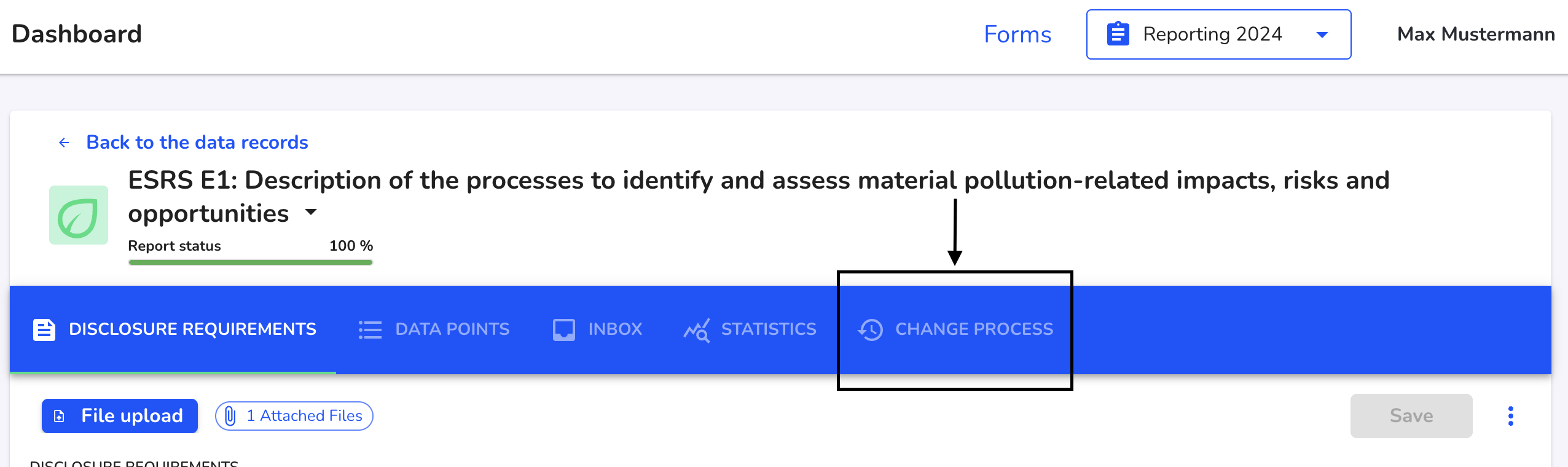Click the Data Points list icon
The image size is (1568, 467).
[370, 330]
